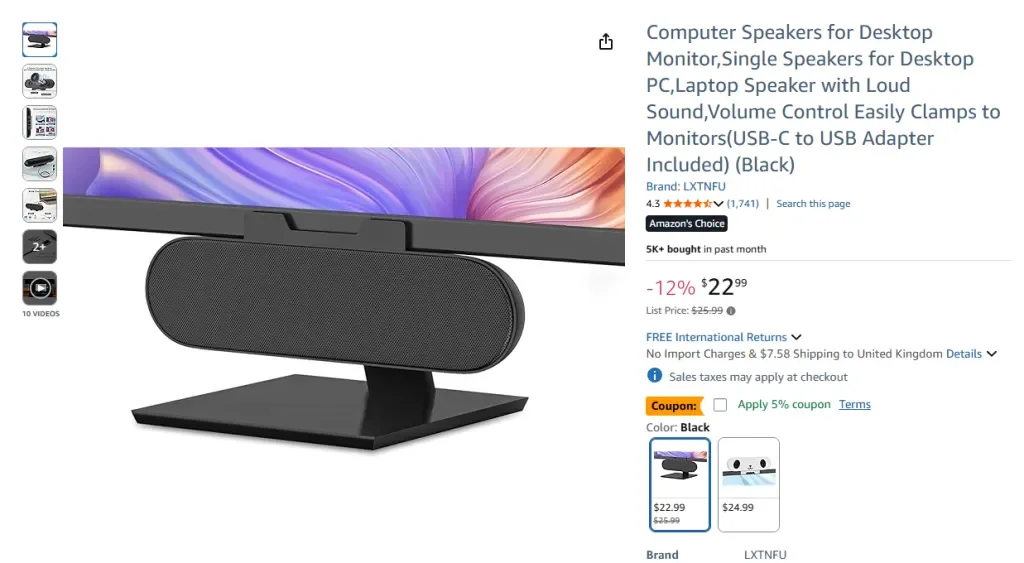This screenshot has height=563, width=1024.
Task: Click the Amazon's Choice badge
Action: pyautogui.click(x=687, y=224)
